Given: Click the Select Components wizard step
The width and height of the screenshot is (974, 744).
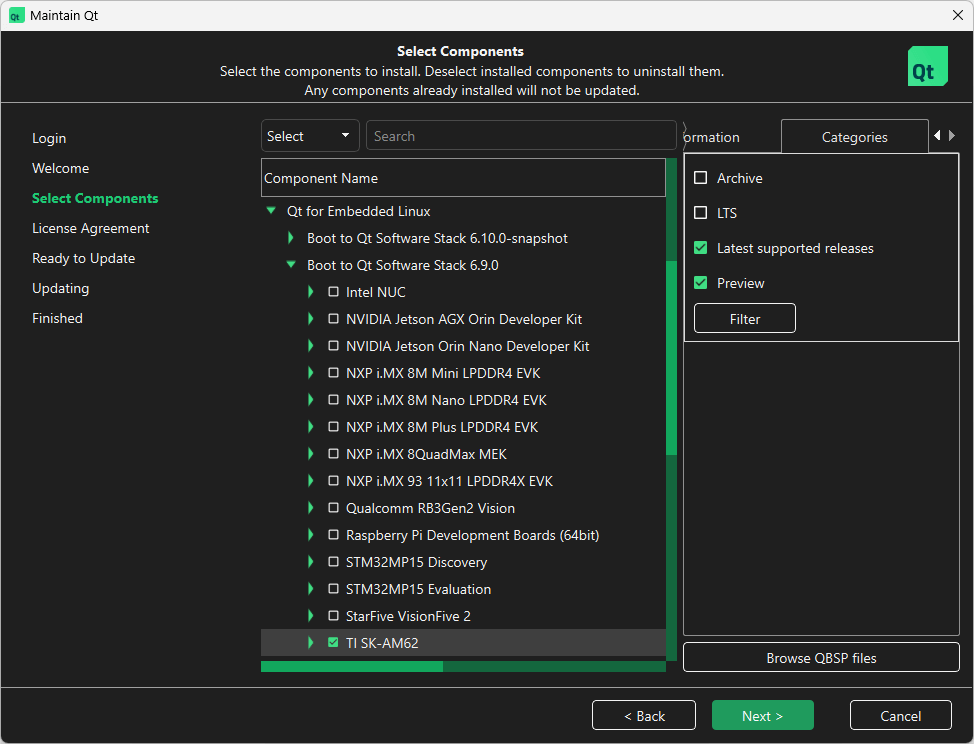Looking at the screenshot, I should 95,198.
